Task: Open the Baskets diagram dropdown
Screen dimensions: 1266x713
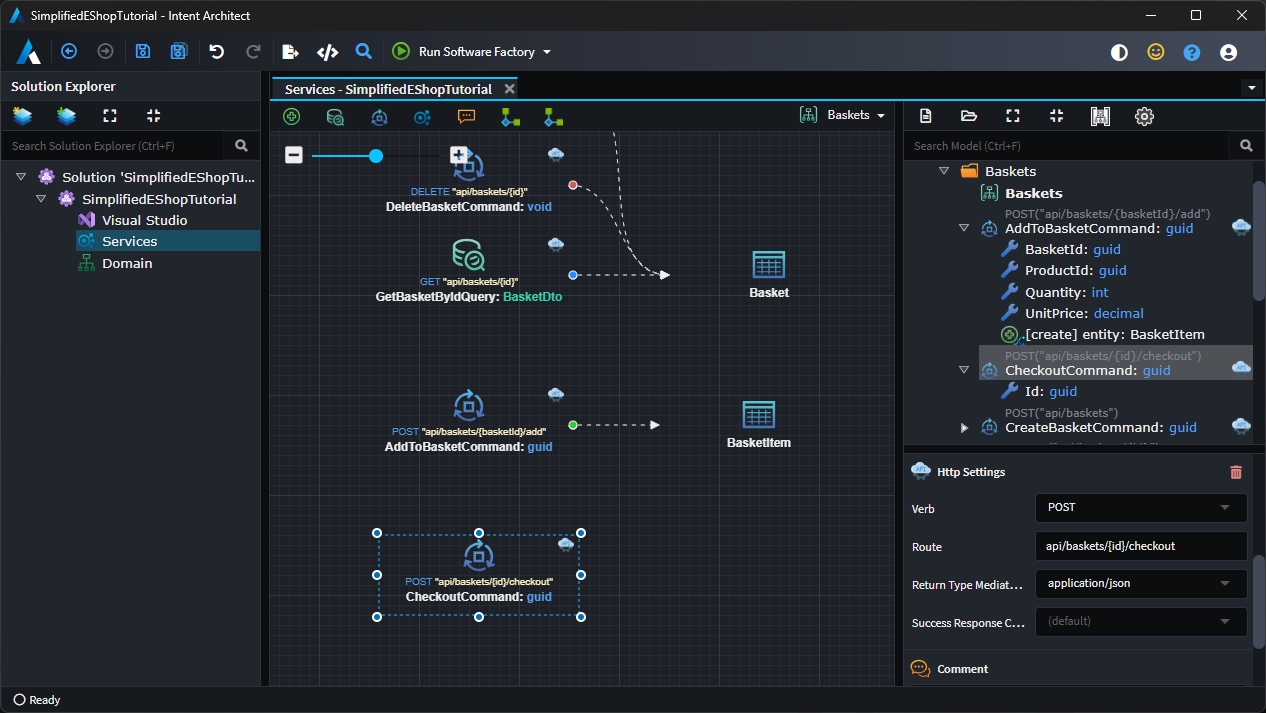Action: pos(844,115)
